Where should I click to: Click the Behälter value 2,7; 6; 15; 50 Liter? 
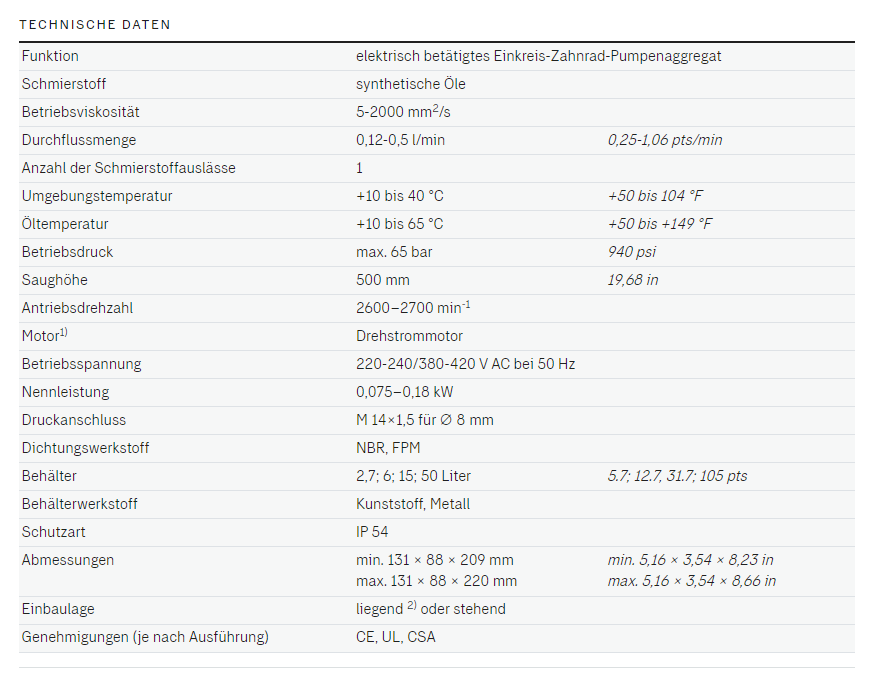[414, 475]
